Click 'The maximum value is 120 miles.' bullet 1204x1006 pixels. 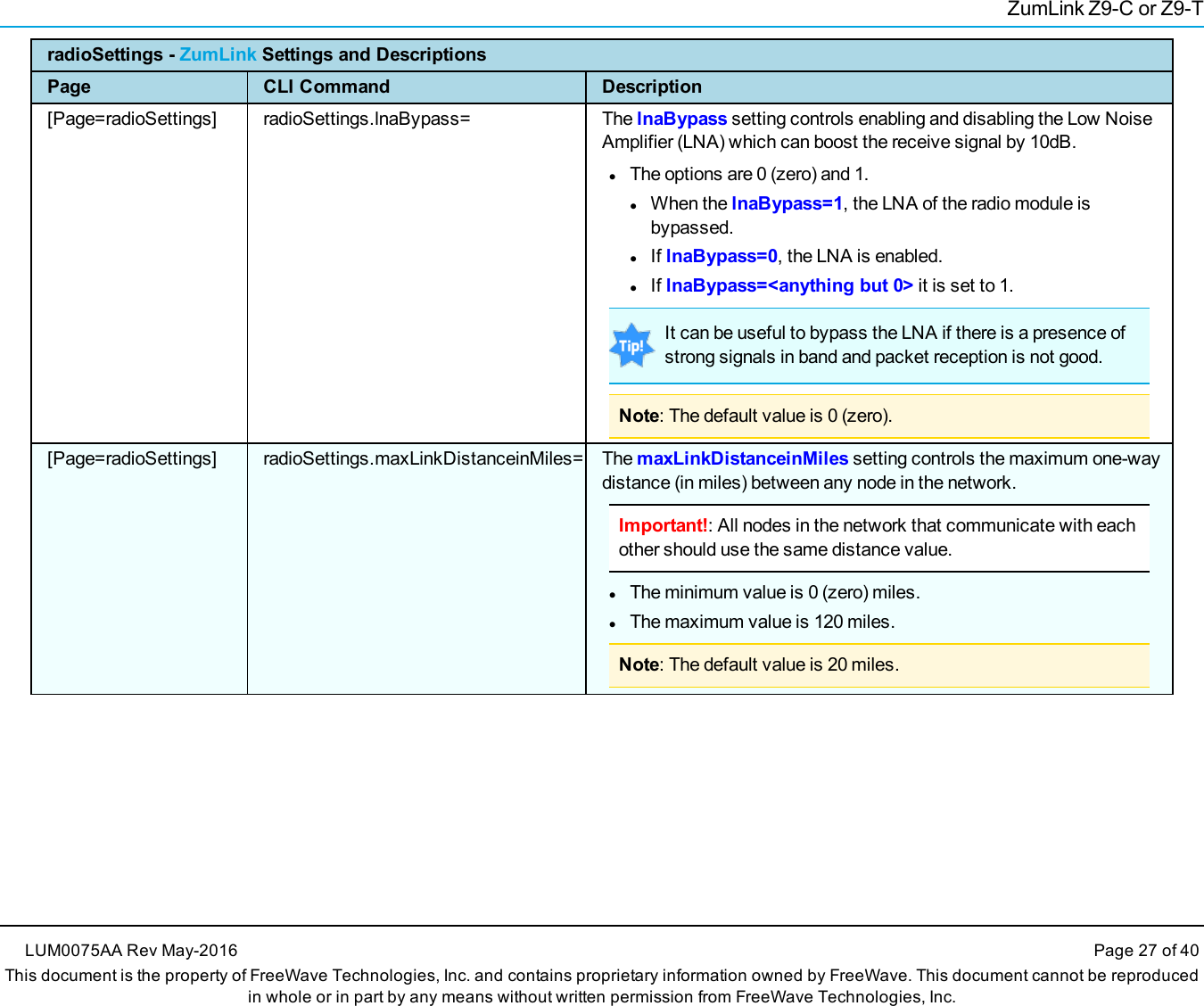763,622
